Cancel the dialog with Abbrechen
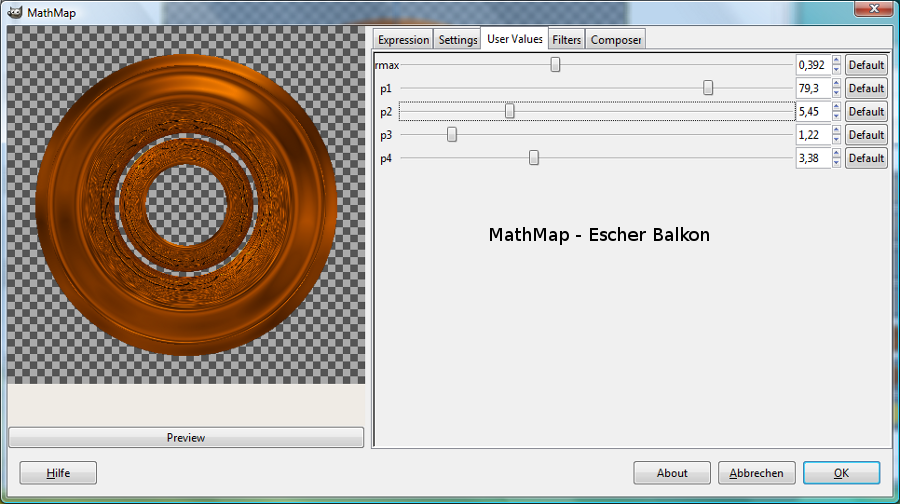 coord(757,473)
